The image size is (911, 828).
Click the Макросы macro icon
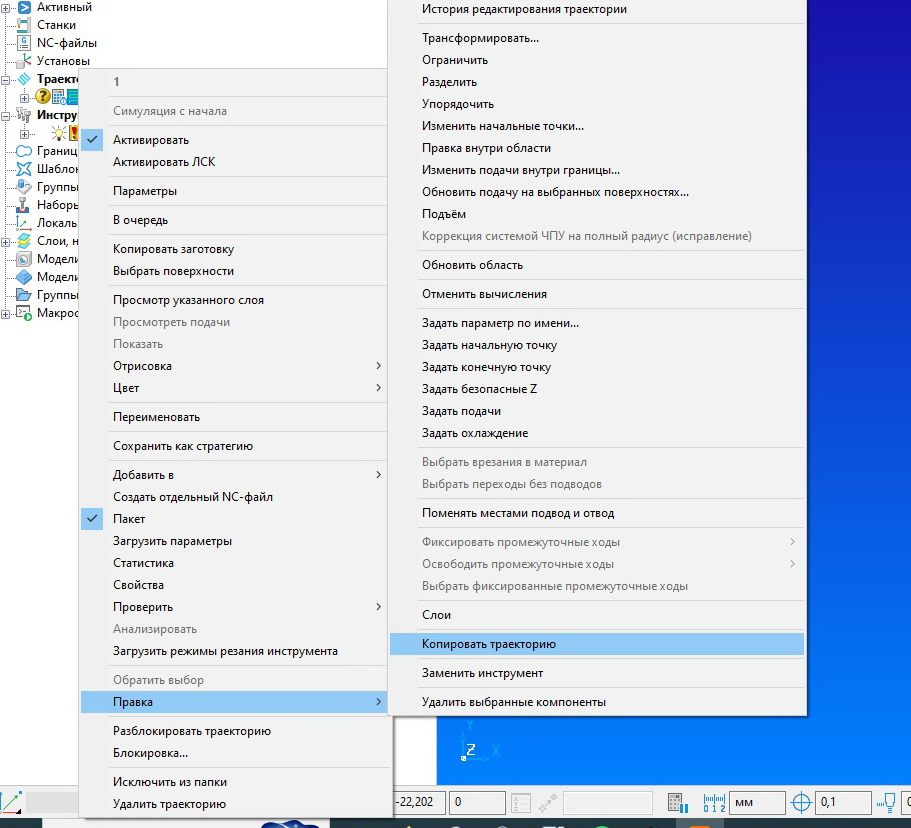tap(24, 313)
